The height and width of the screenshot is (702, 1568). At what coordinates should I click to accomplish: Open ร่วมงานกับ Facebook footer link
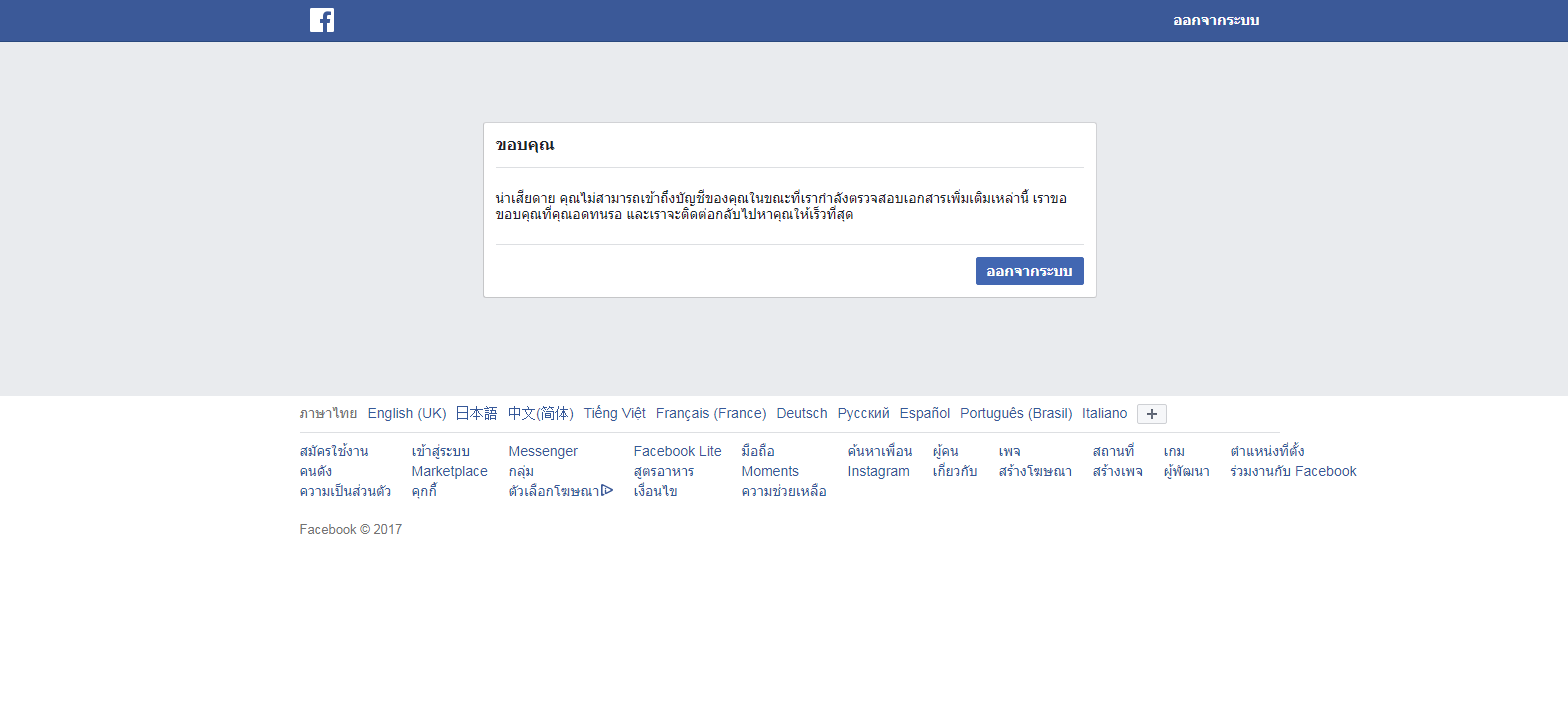pos(1294,471)
